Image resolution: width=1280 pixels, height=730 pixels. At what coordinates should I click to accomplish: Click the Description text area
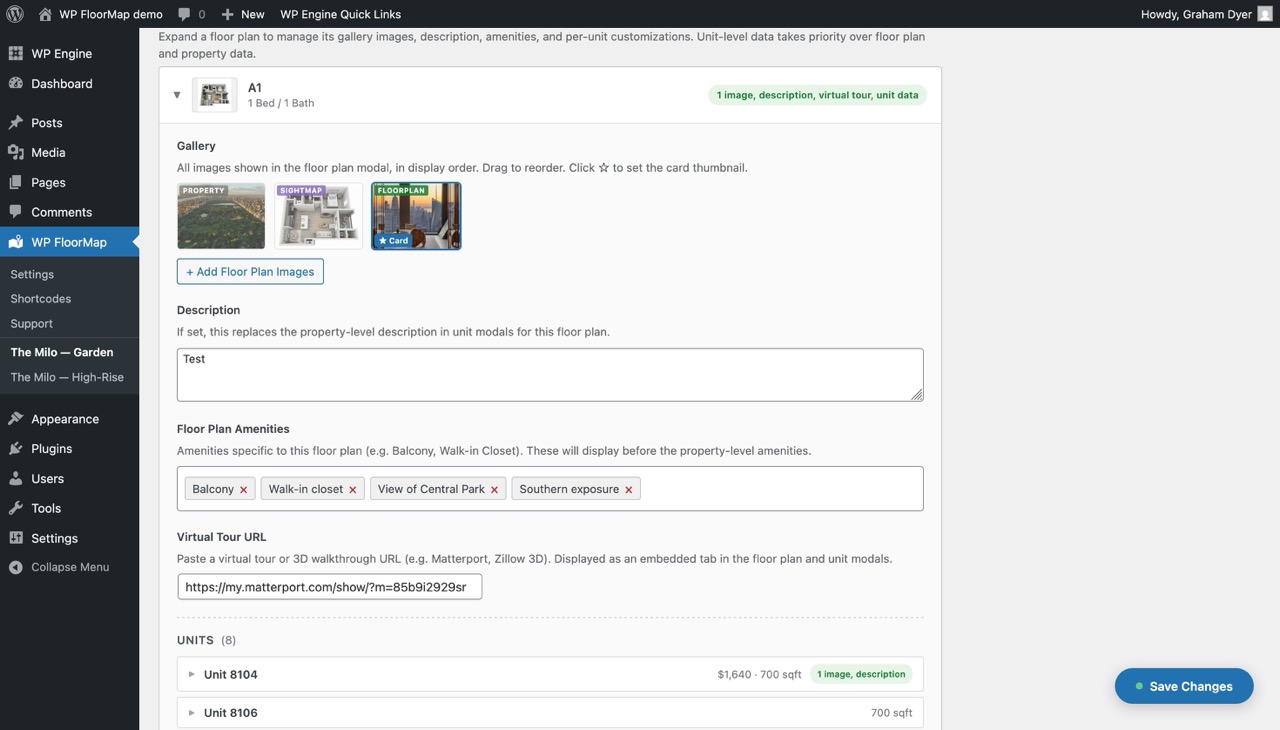[549, 375]
